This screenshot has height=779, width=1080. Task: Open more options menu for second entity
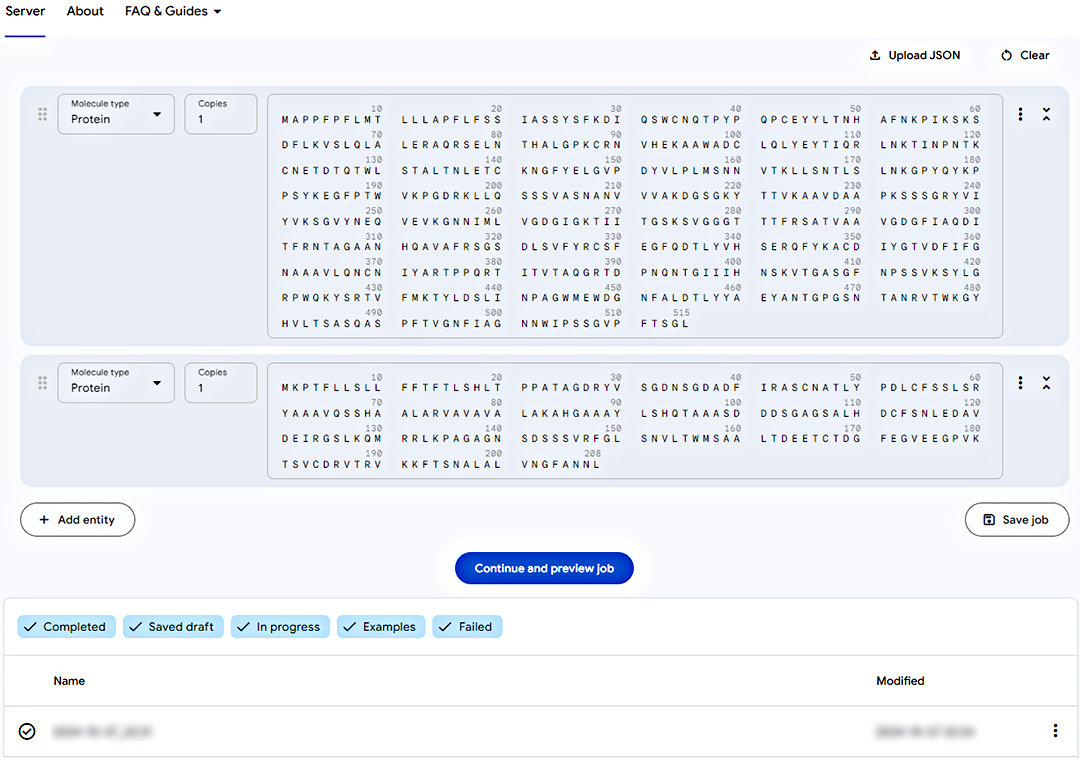click(x=1020, y=383)
